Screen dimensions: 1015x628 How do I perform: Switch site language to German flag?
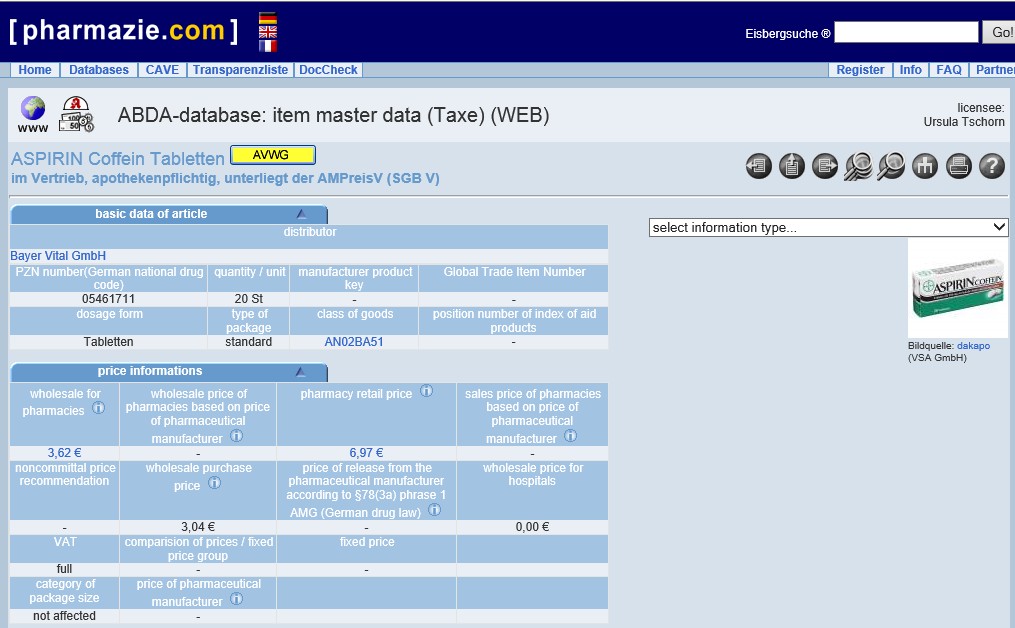click(267, 19)
